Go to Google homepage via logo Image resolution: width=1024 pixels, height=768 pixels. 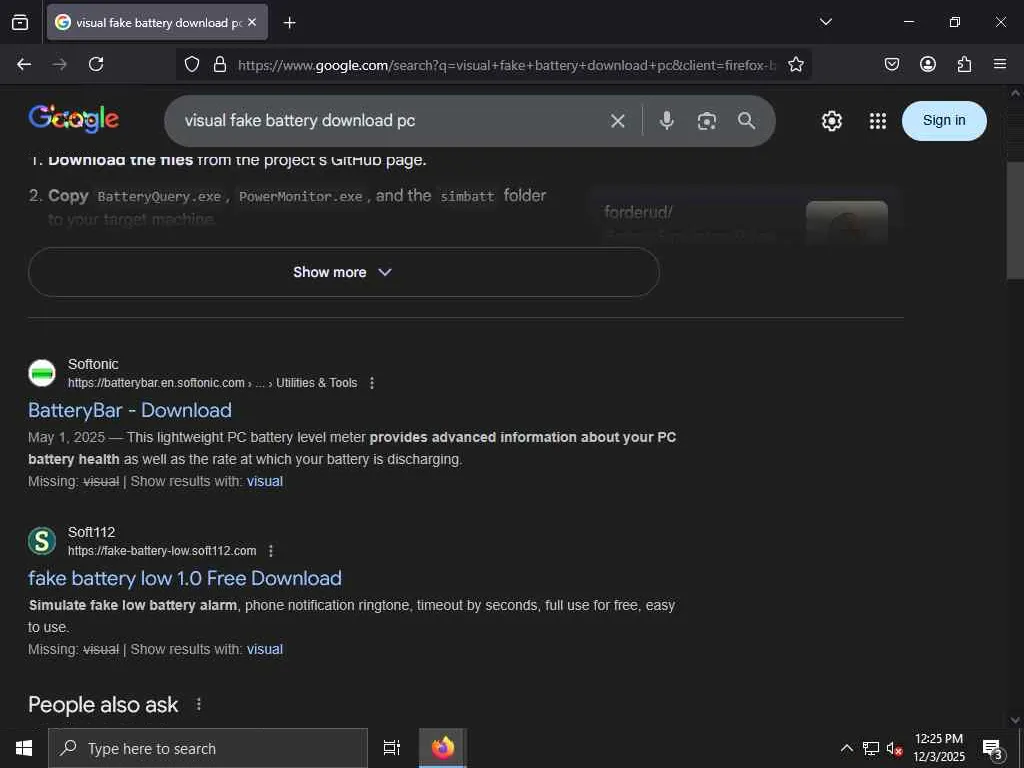74,119
